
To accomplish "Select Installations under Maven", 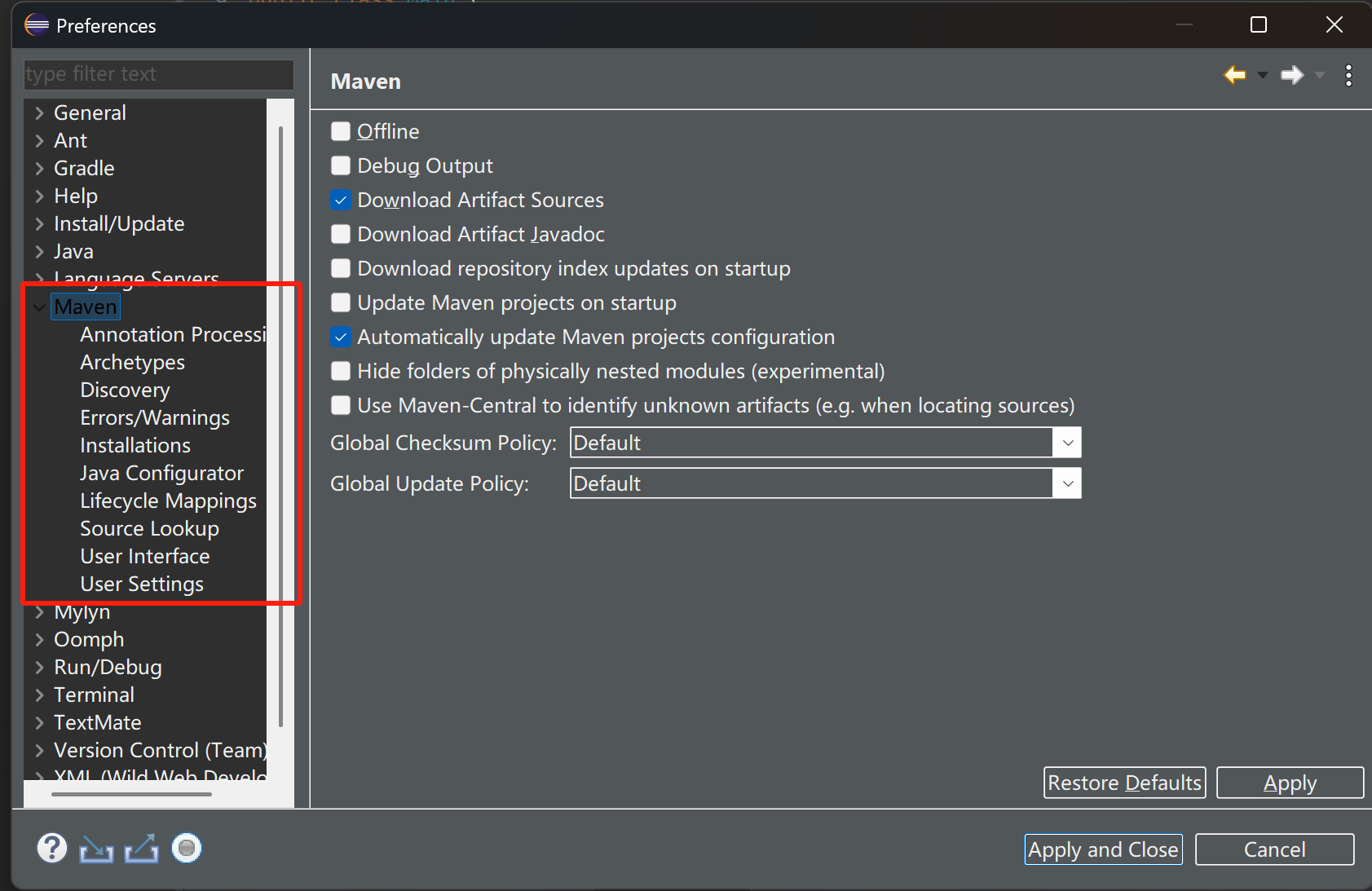I will pyautogui.click(x=135, y=445).
